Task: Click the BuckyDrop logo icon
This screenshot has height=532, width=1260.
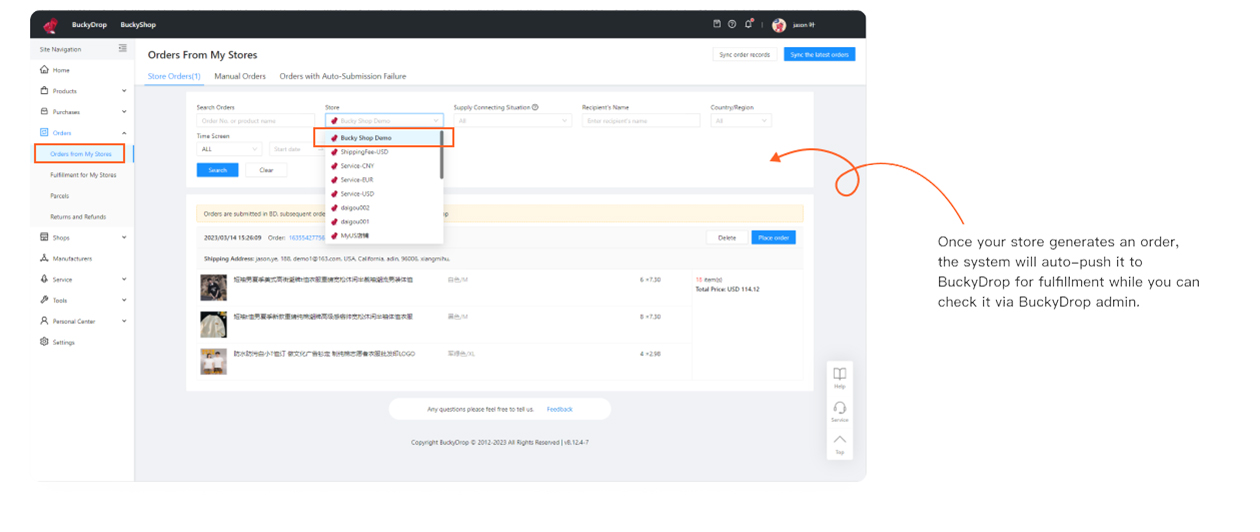Action: [x=50, y=25]
